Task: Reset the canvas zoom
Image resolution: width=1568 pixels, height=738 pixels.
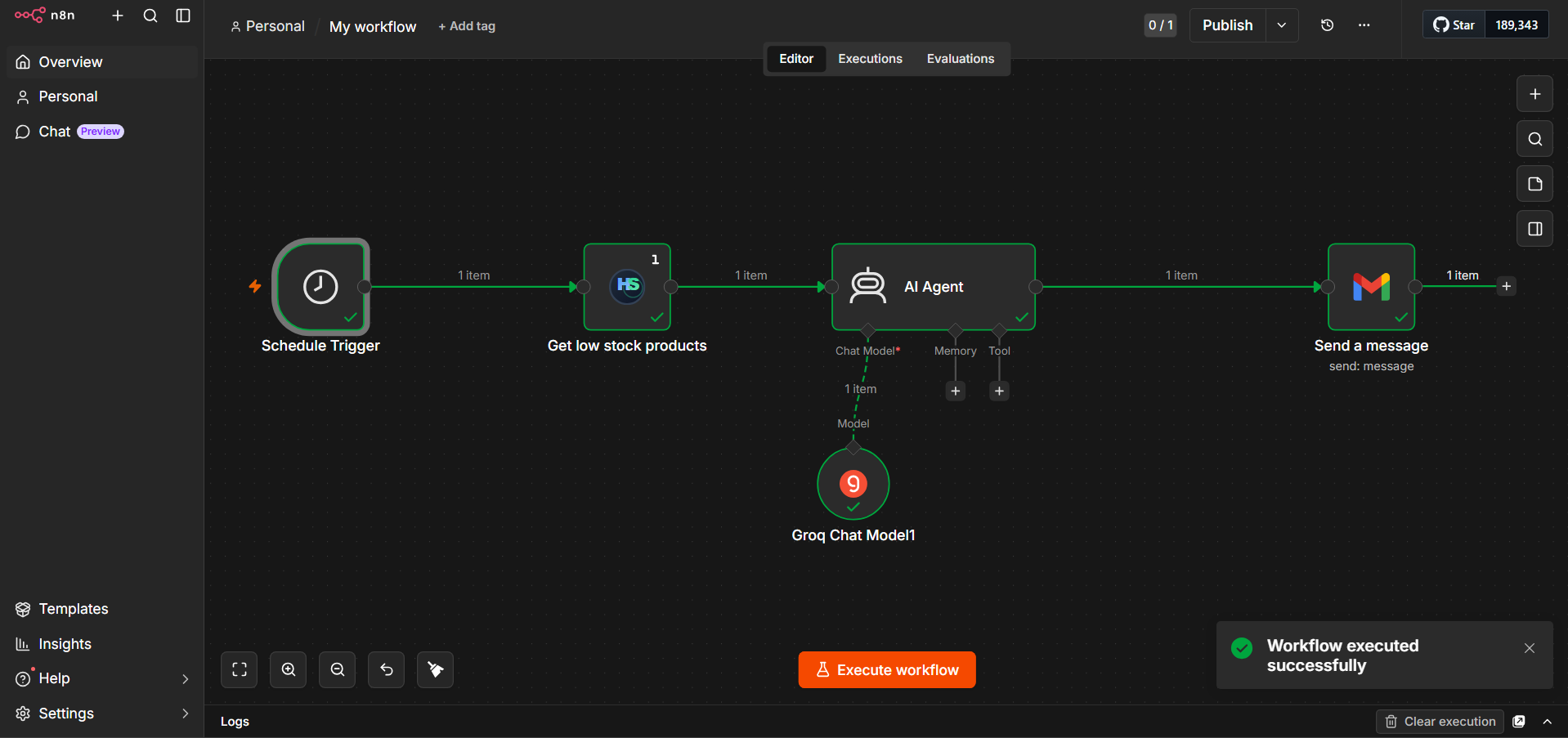Action: pos(386,670)
